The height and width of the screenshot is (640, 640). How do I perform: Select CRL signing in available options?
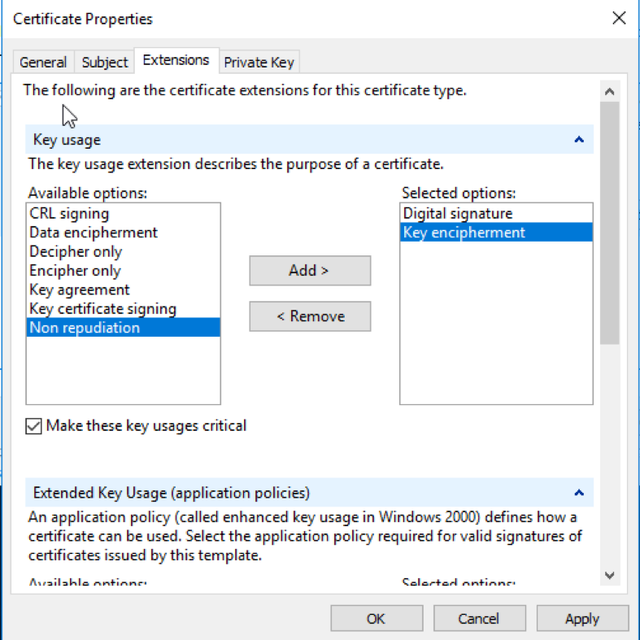point(69,213)
